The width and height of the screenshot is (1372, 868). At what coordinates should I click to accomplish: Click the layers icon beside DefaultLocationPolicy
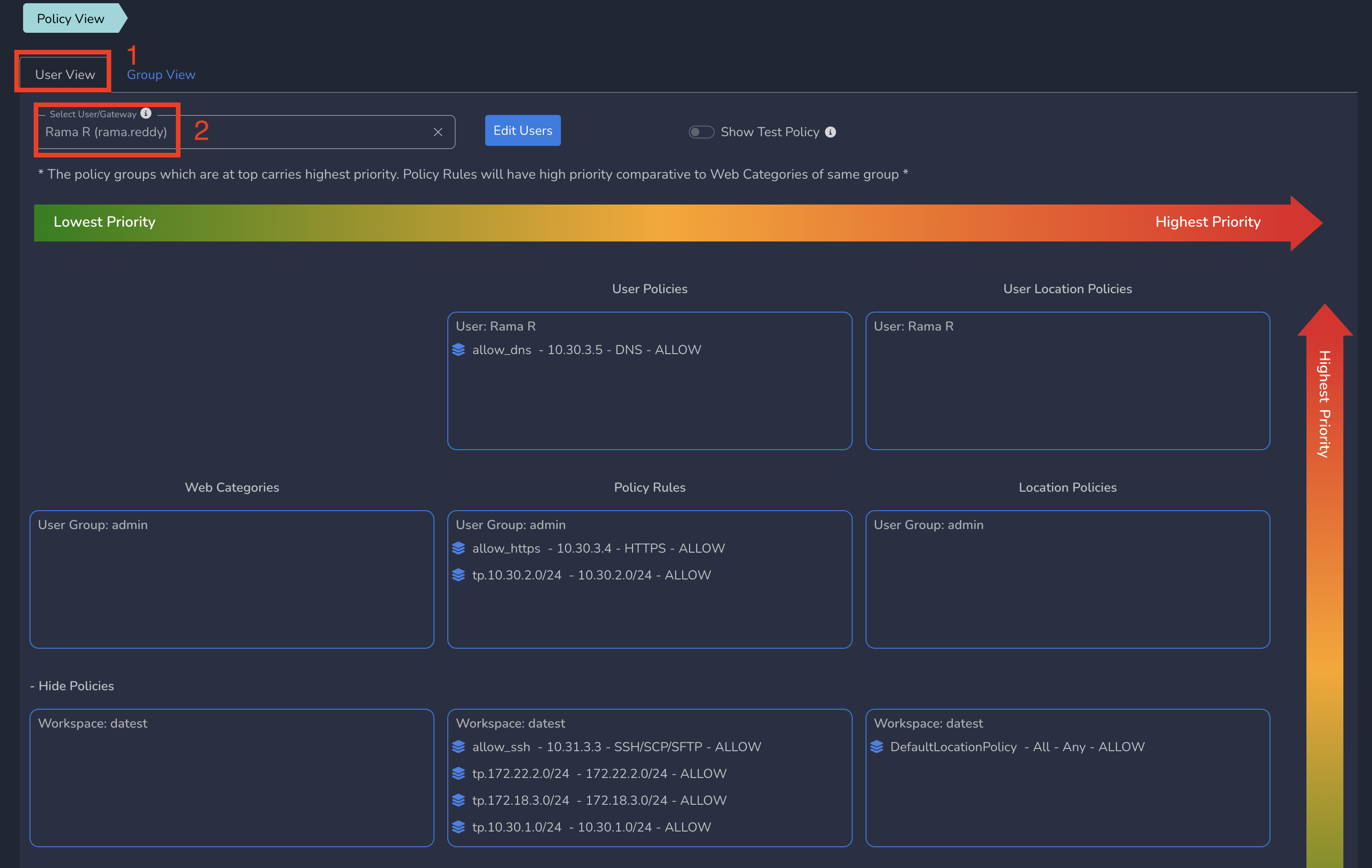click(877, 746)
